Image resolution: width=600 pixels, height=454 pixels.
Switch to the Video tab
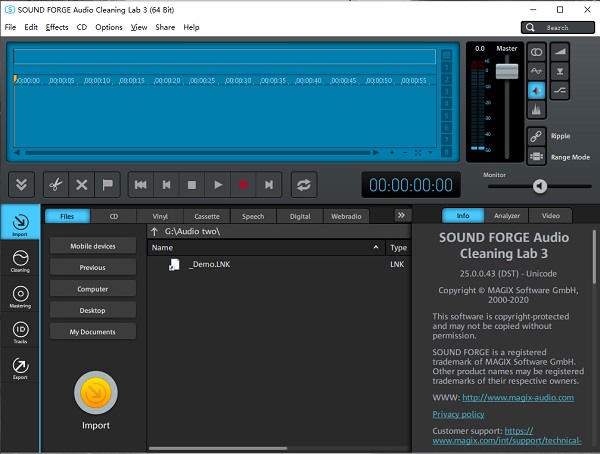[x=551, y=216]
